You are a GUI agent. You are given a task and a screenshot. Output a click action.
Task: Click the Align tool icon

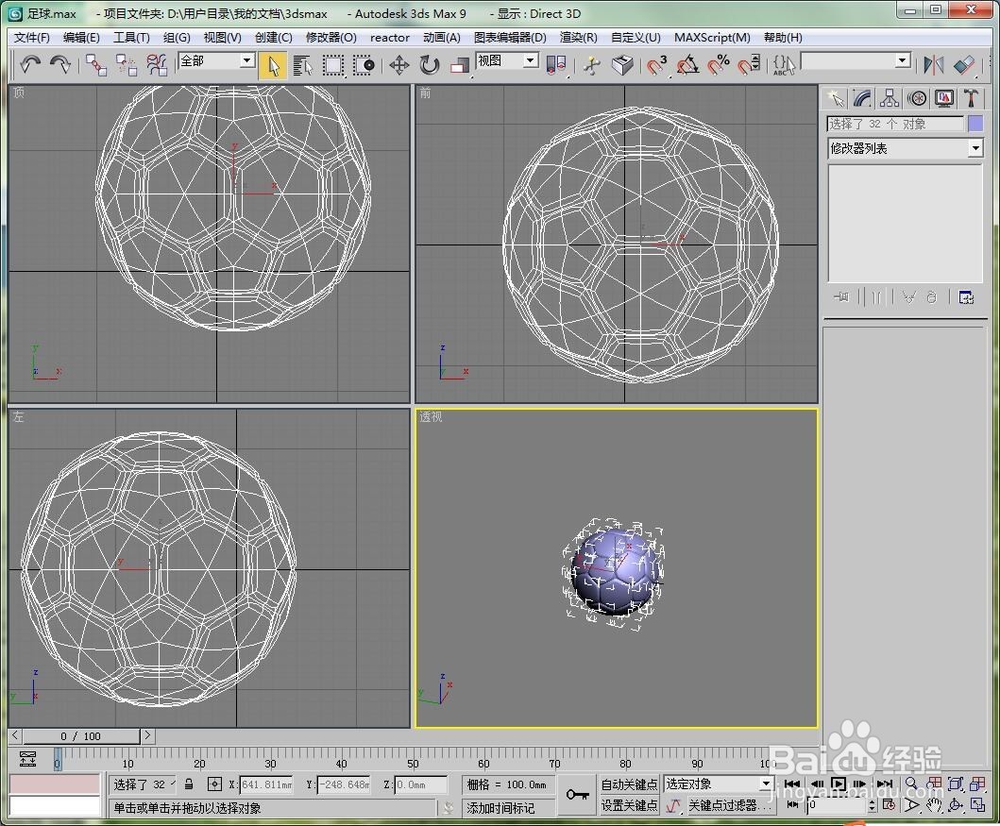click(964, 65)
